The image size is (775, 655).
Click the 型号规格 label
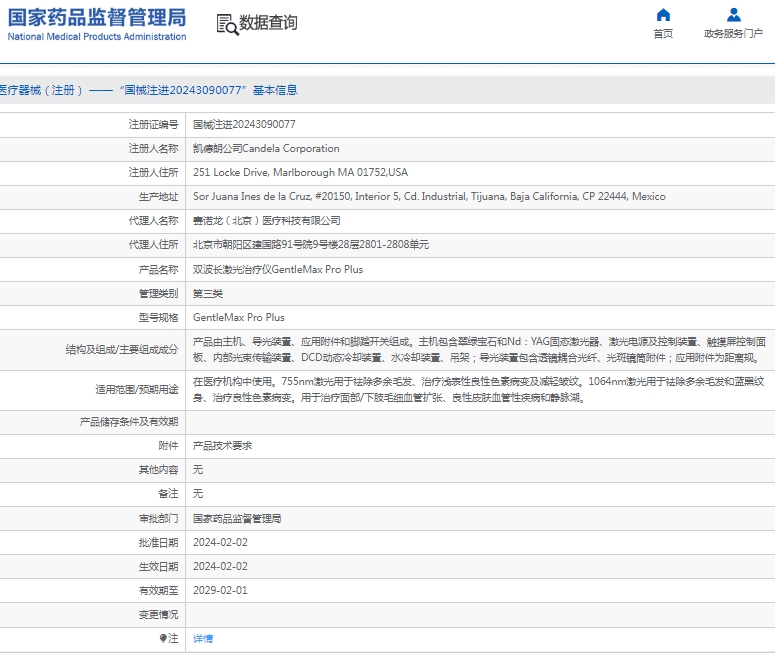pos(158,317)
